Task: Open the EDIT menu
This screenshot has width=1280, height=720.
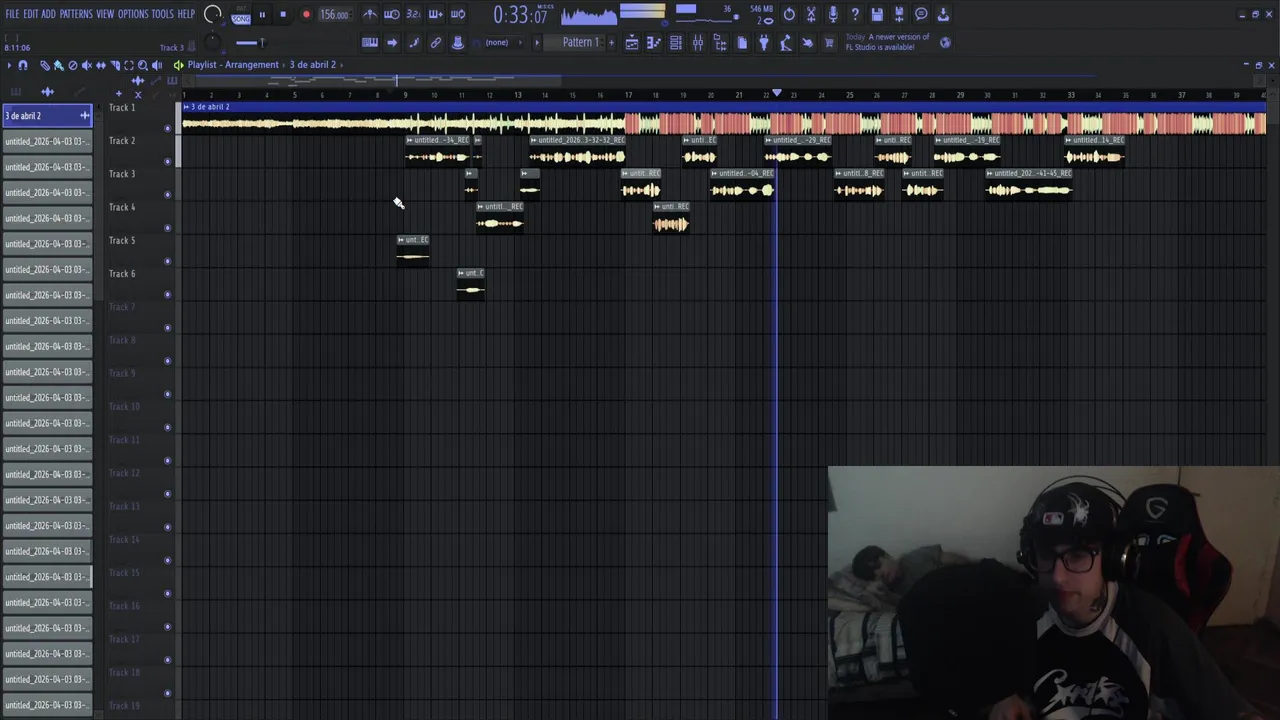Action: pyautogui.click(x=30, y=14)
